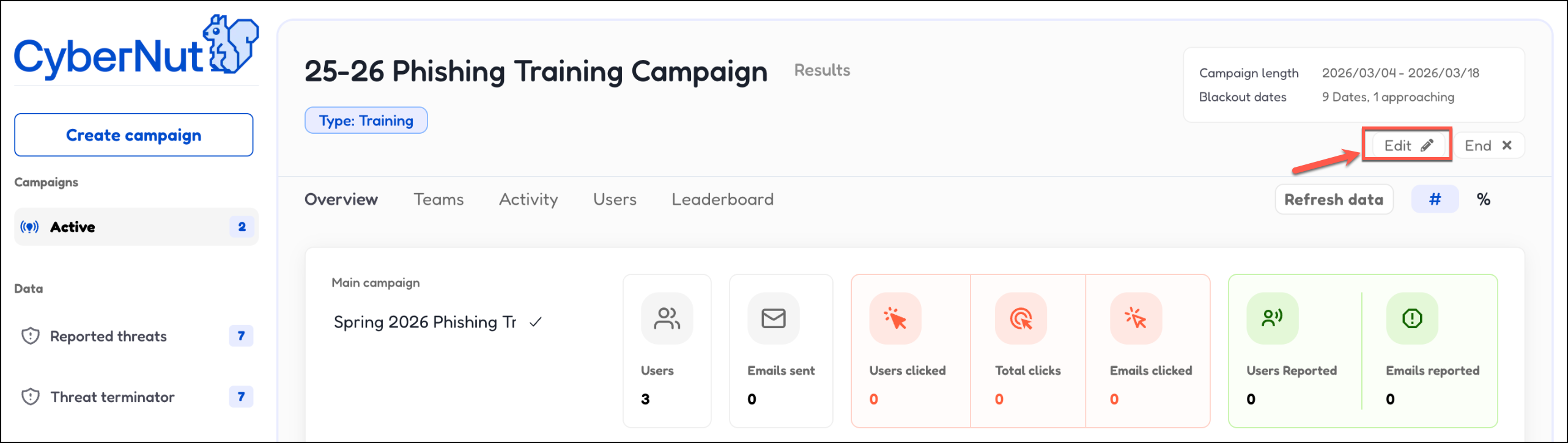Click the Users clicked cursor icon
1568x443 pixels.
pos(895,318)
